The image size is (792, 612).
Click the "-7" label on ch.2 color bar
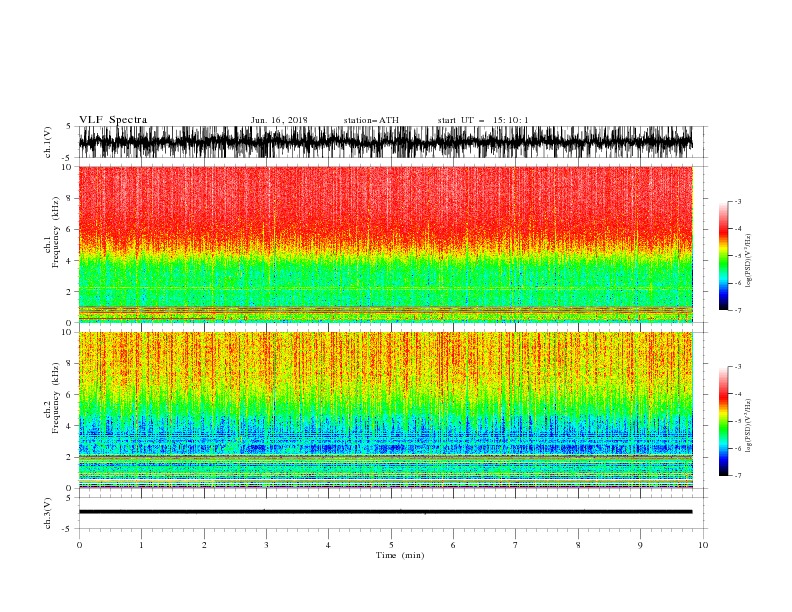click(x=738, y=475)
